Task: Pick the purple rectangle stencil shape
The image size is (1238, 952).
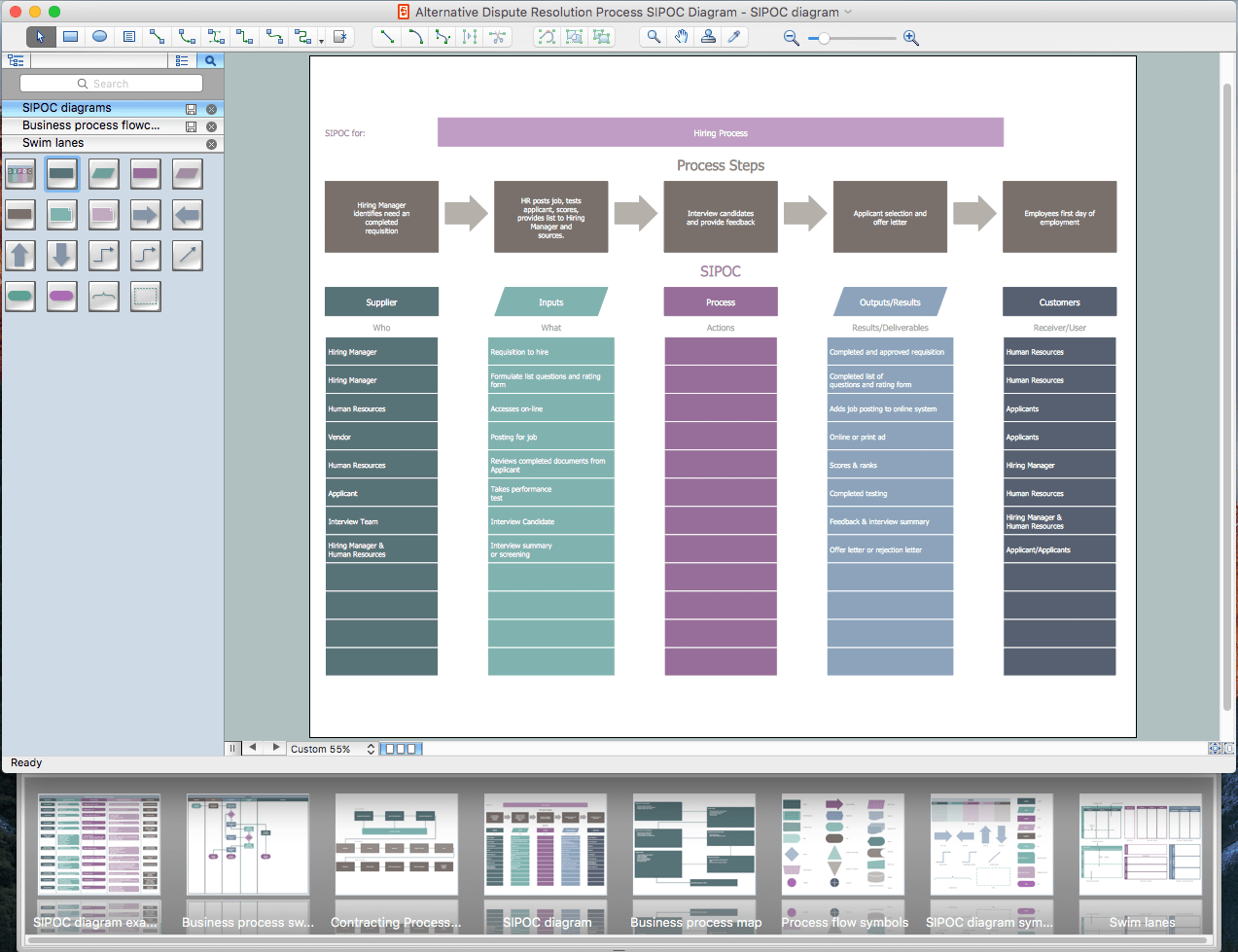Action: 146,174
